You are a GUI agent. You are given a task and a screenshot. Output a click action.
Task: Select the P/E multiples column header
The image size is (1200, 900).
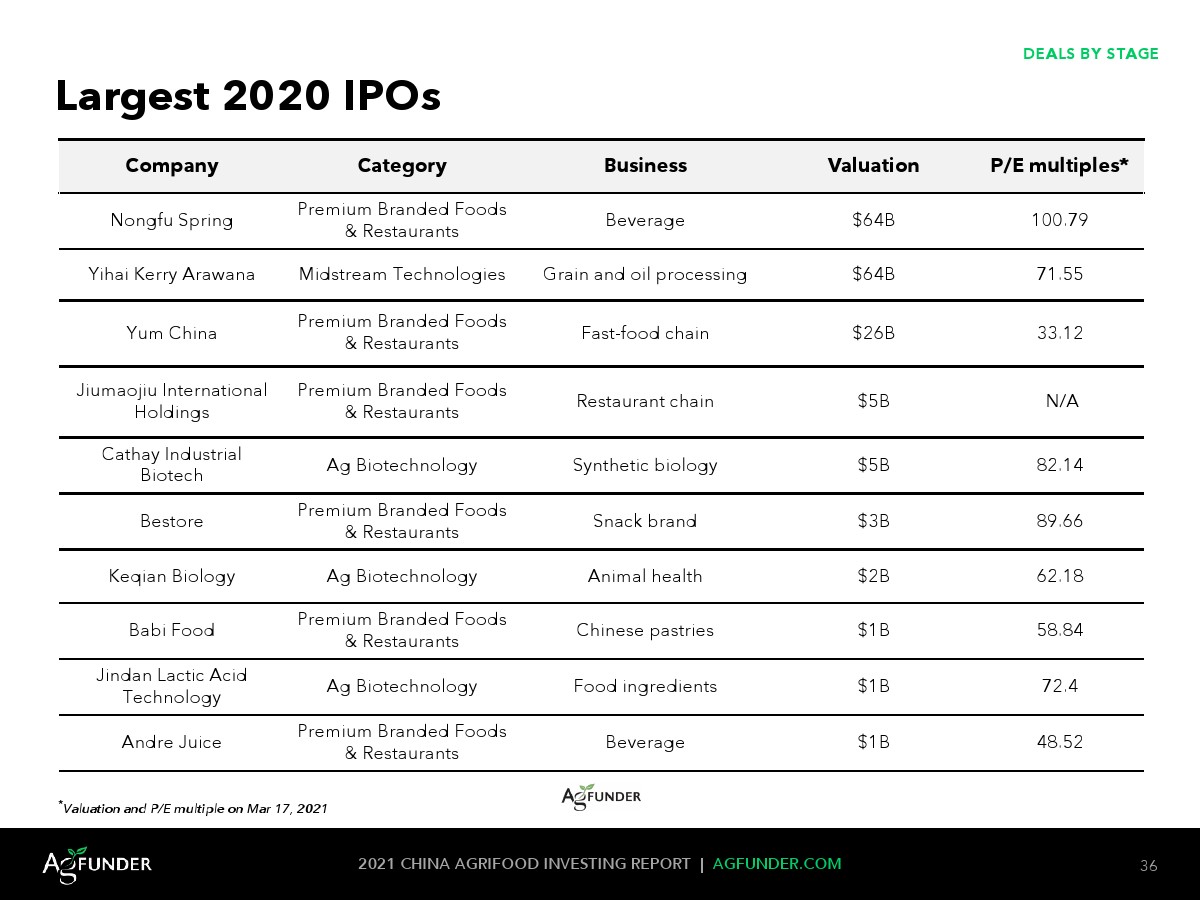click(1059, 166)
